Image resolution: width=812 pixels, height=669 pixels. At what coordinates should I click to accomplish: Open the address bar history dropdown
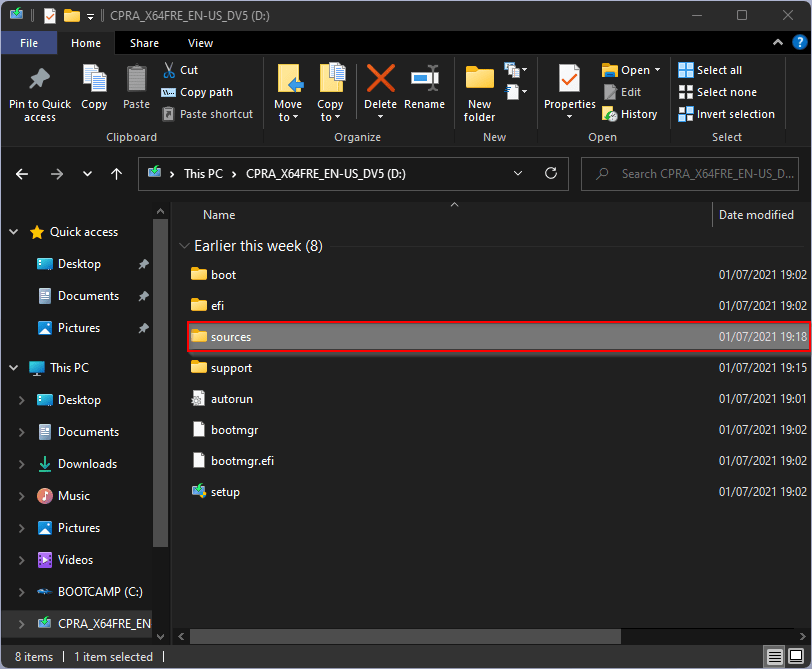[x=518, y=173]
